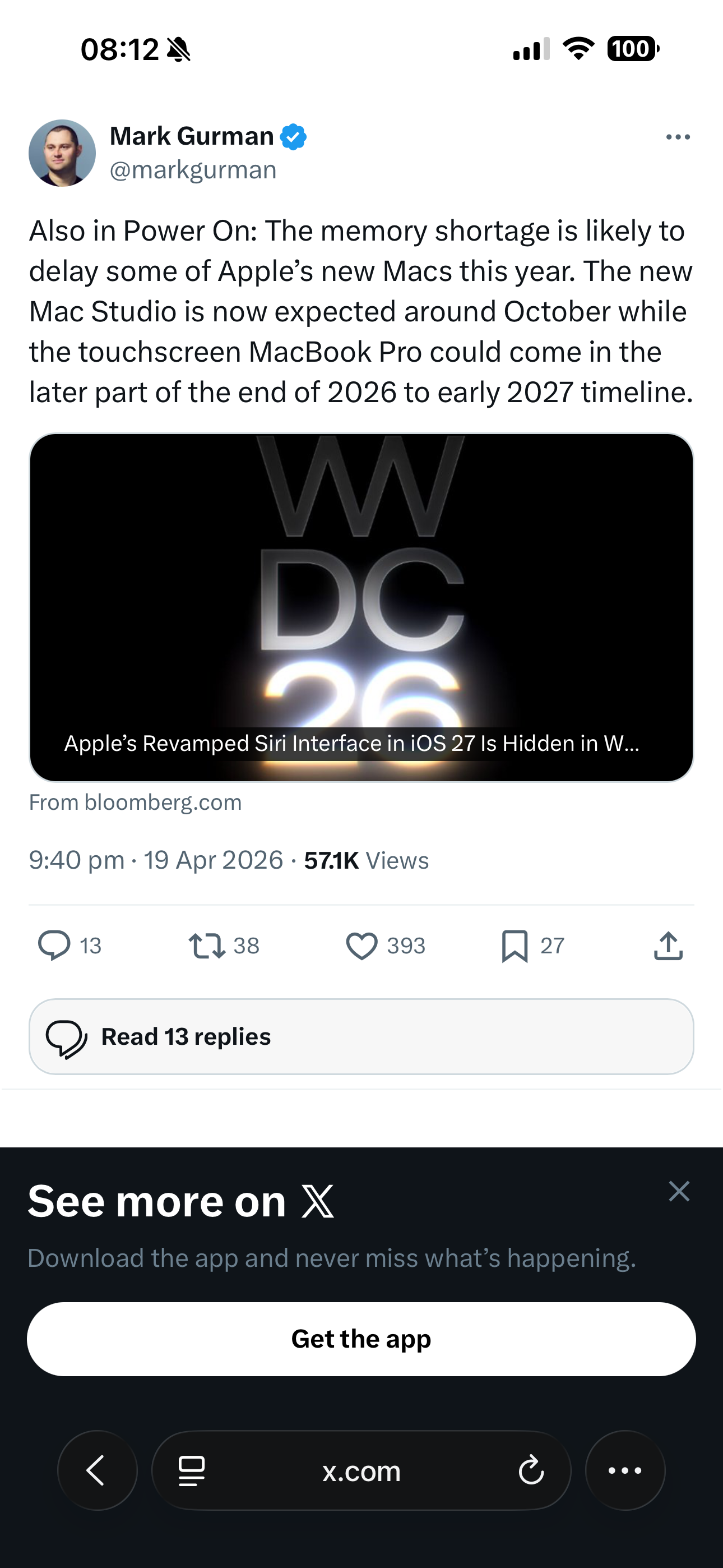Screen dimensions: 723x1568
Task: Open the browser page options icon
Action: [x=191, y=1471]
